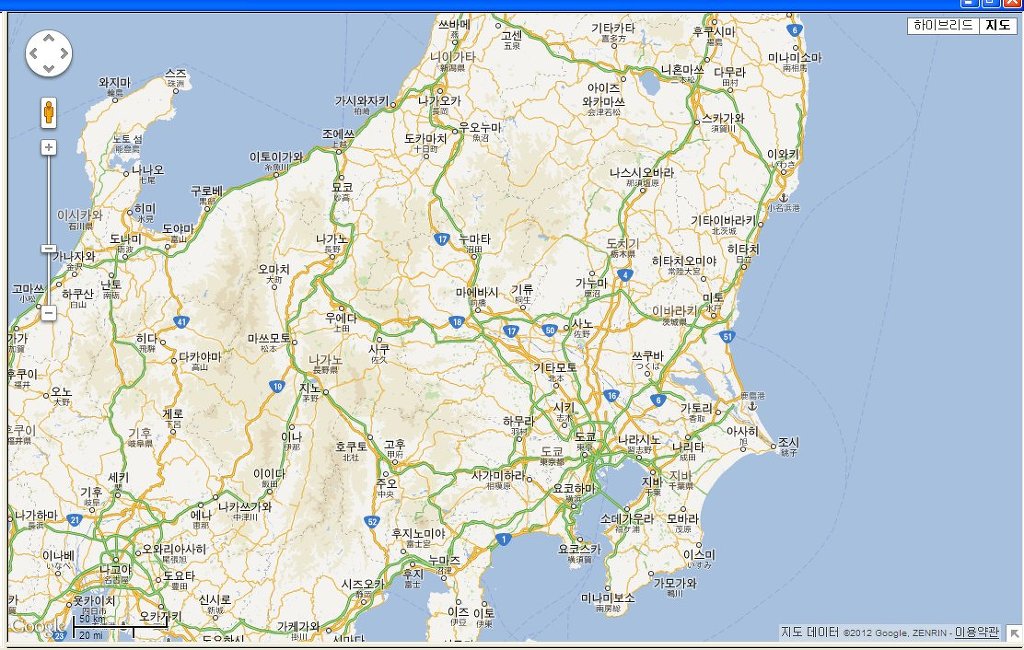Click the port anchor icon above 아사히

(x=752, y=406)
